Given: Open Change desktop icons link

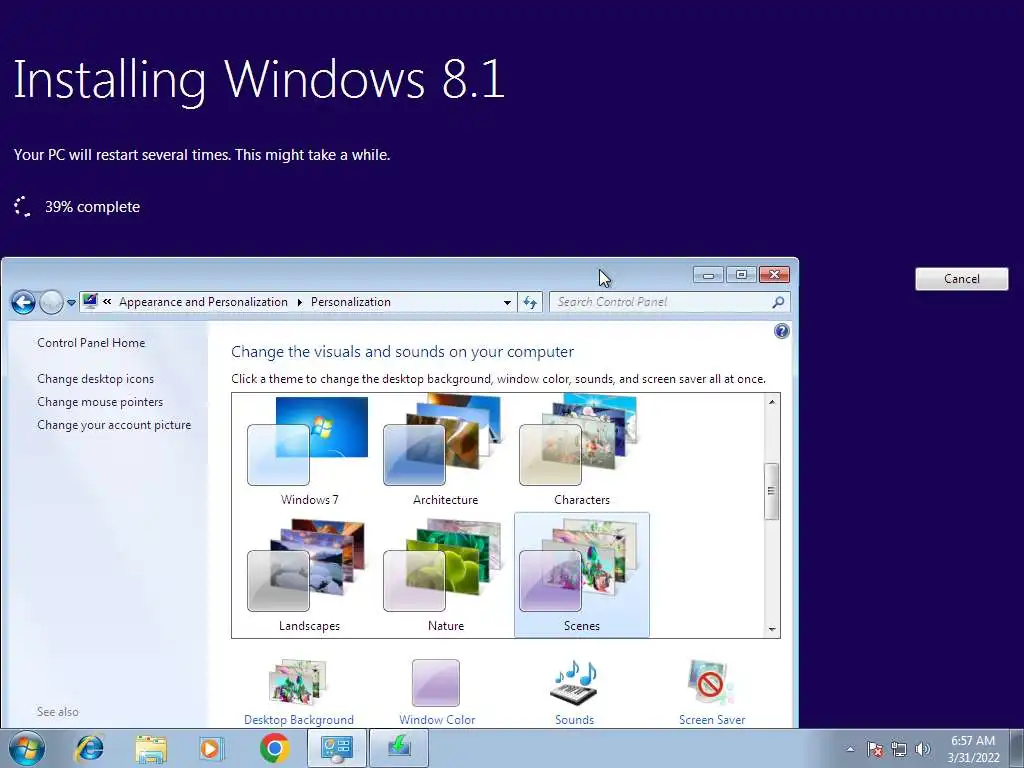Looking at the screenshot, I should point(95,379).
